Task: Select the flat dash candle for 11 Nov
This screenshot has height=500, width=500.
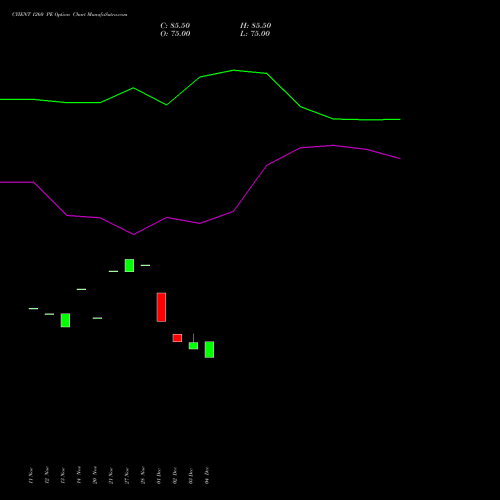Action: pos(33,308)
